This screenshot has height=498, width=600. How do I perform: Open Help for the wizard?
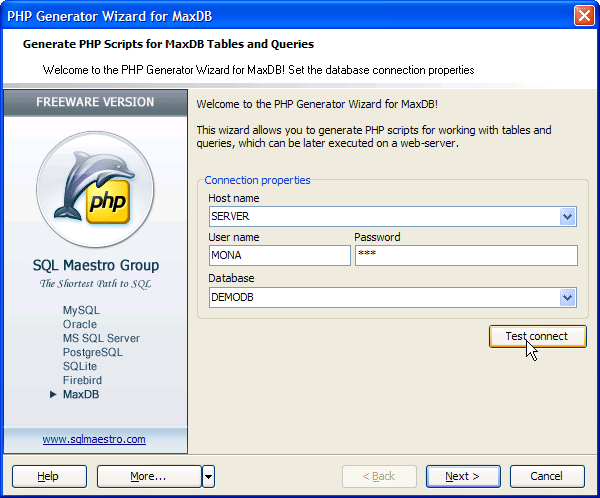tap(48, 476)
